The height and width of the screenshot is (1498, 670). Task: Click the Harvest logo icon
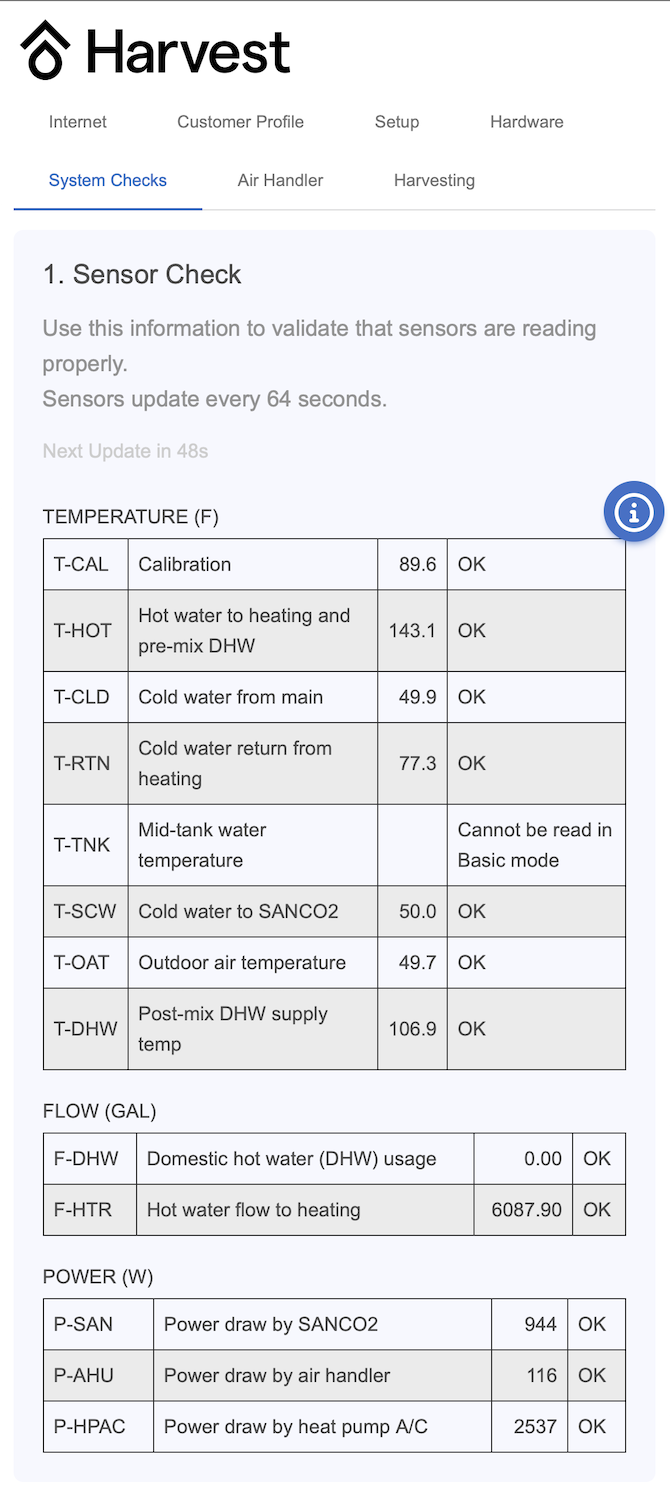(x=46, y=51)
